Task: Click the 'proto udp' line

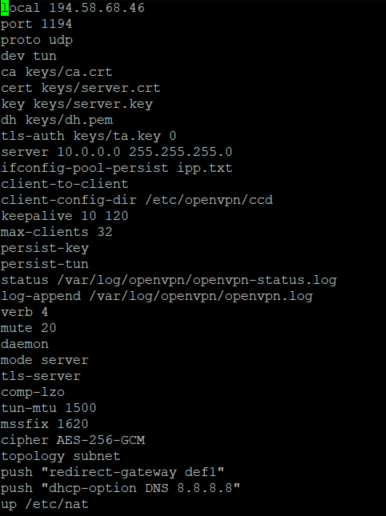Action: coord(37,40)
